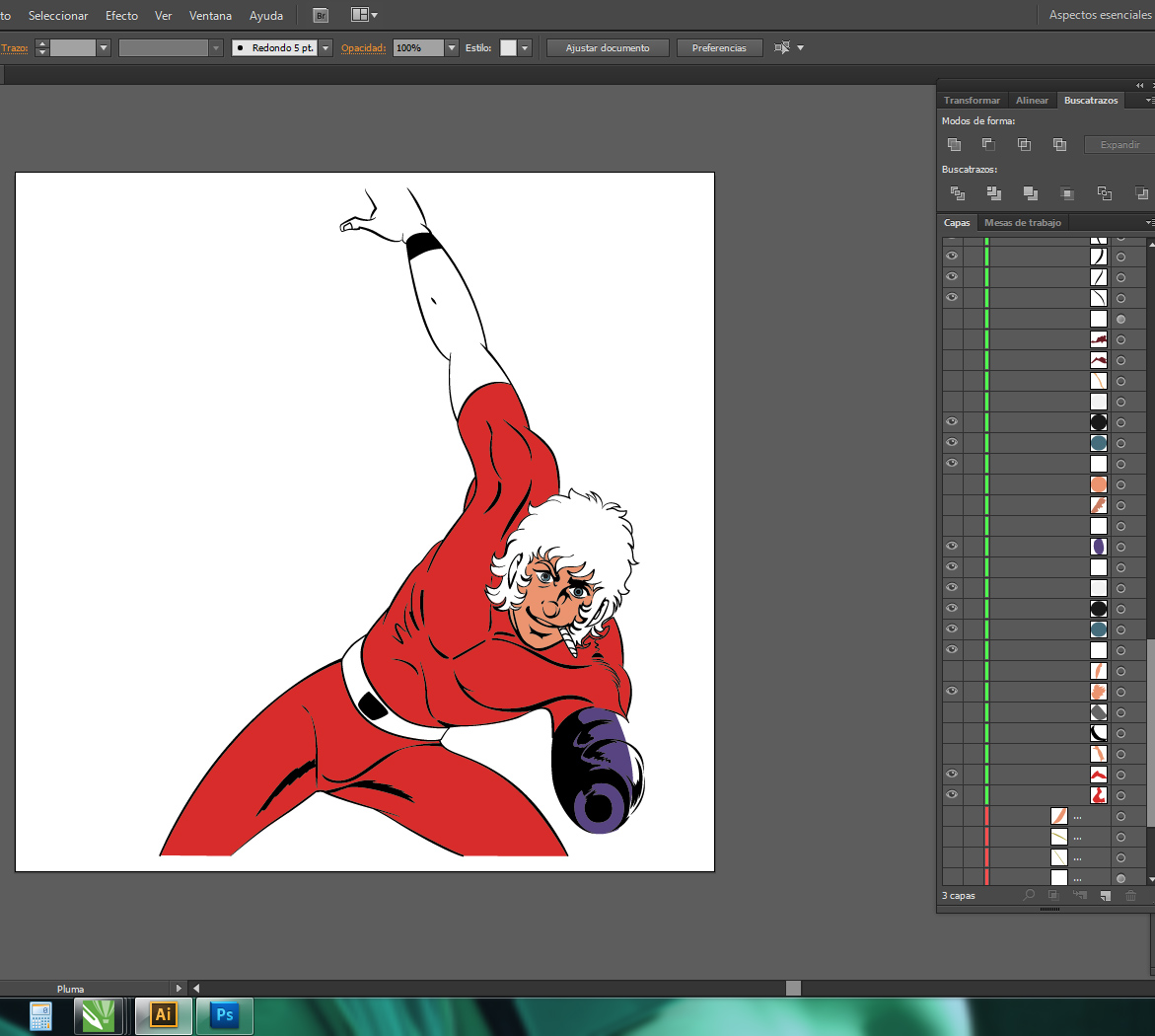The image size is (1155, 1036).
Task: Click the Make/Release Clipping Mask icon
Action: click(1054, 895)
